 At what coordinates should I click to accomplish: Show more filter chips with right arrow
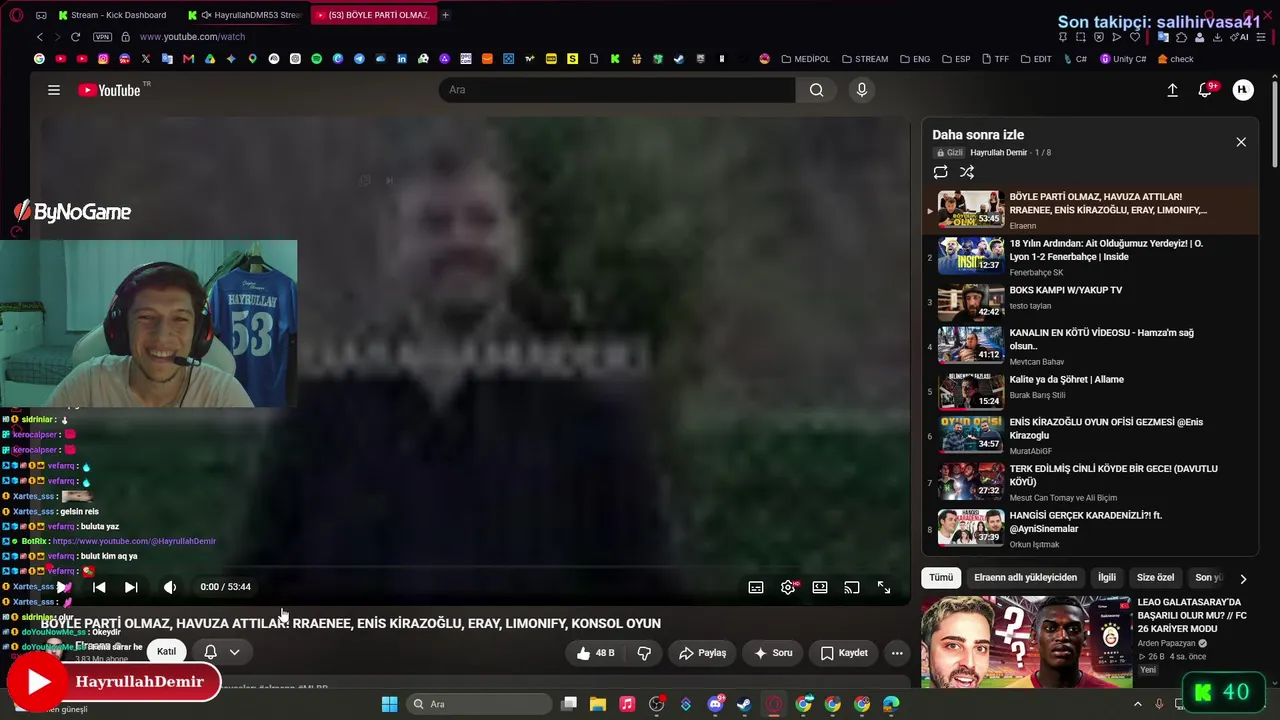click(x=1243, y=578)
